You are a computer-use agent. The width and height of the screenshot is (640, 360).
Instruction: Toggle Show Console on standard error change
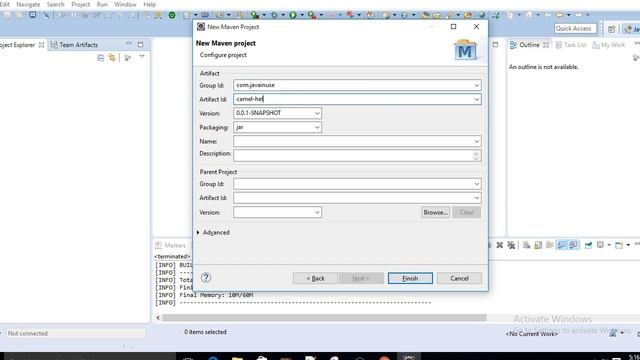[573, 245]
